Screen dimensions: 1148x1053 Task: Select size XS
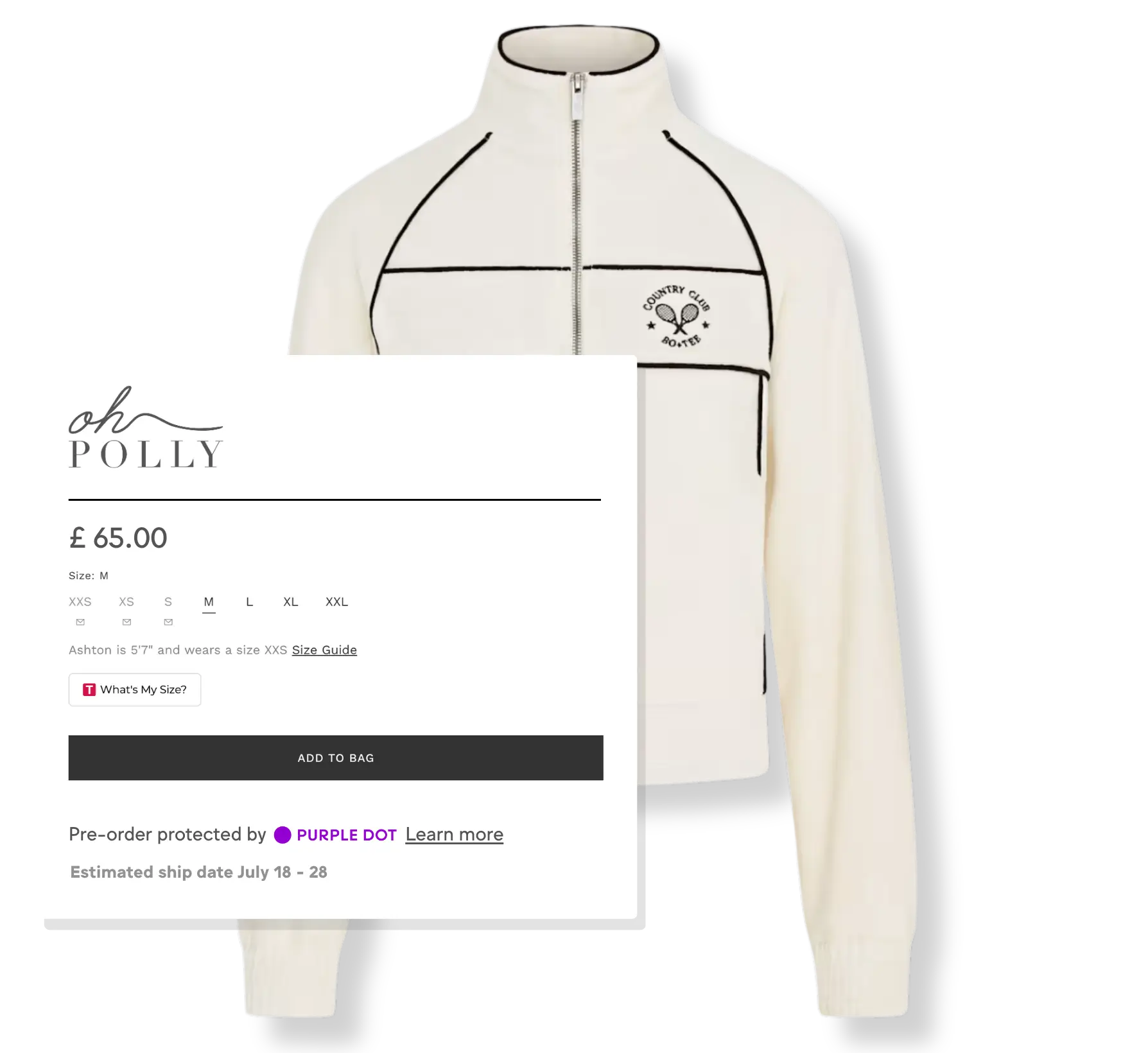coord(126,602)
